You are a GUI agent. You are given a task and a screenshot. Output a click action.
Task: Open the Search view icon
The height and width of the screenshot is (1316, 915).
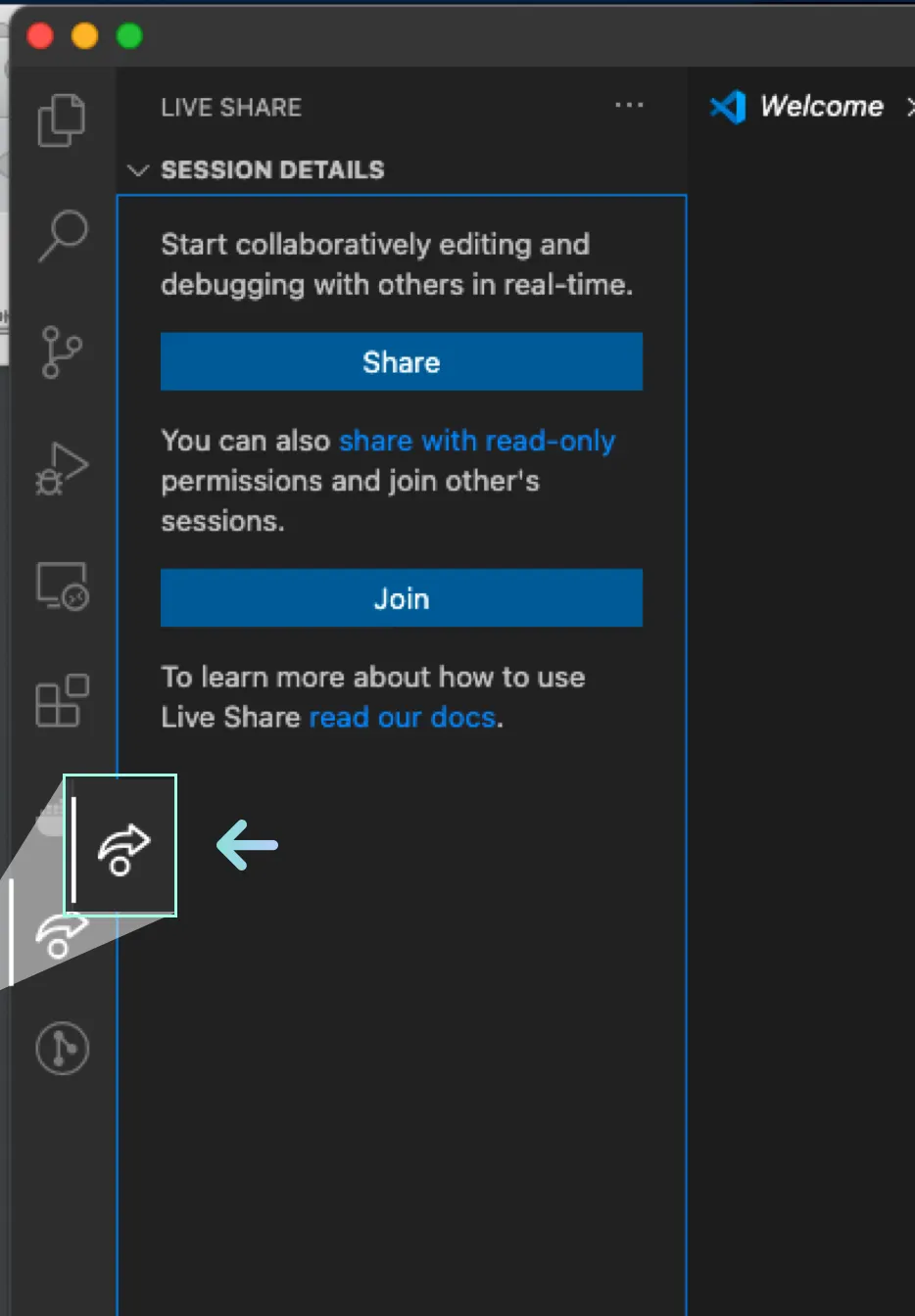coord(63,236)
